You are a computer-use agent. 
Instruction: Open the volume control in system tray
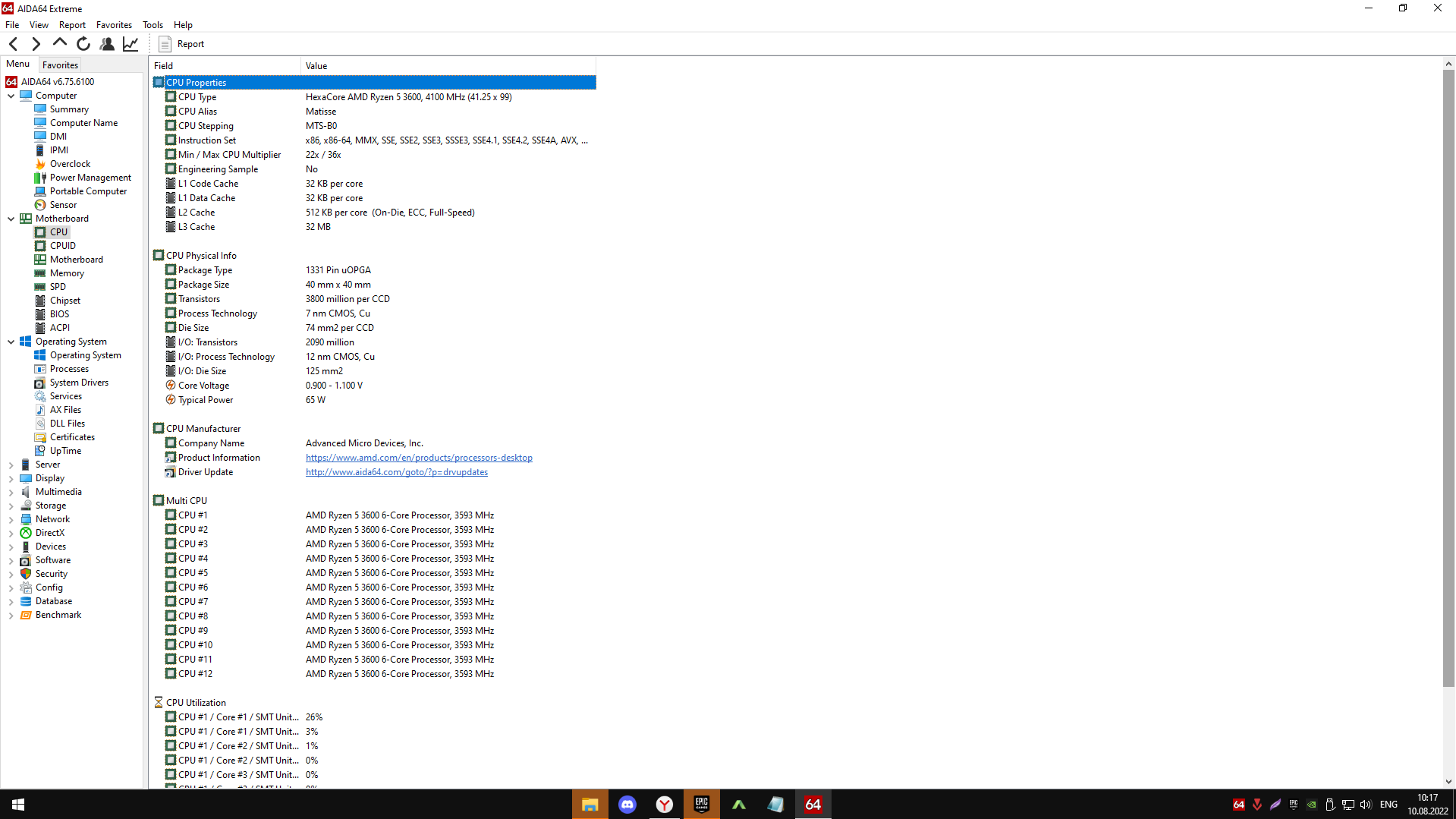click(x=1366, y=805)
